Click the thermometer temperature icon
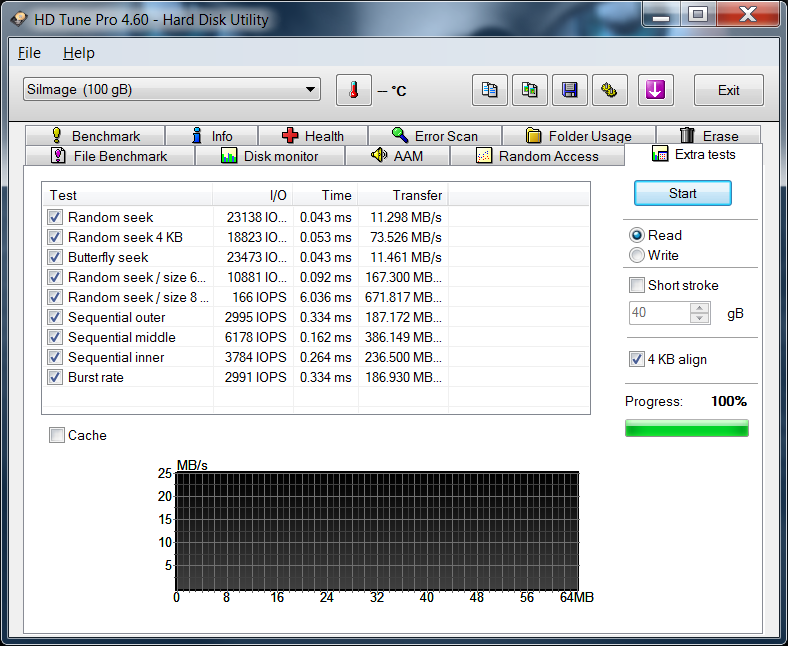Image resolution: width=788 pixels, height=646 pixels. 353,90
